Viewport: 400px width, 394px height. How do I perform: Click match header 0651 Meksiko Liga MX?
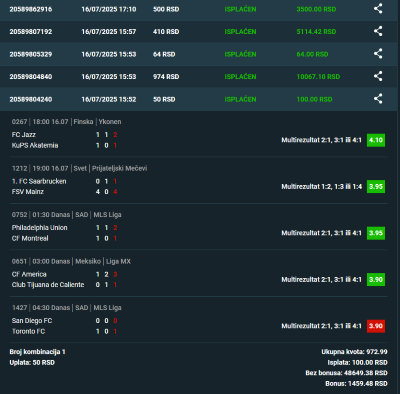pyautogui.click(x=71, y=261)
